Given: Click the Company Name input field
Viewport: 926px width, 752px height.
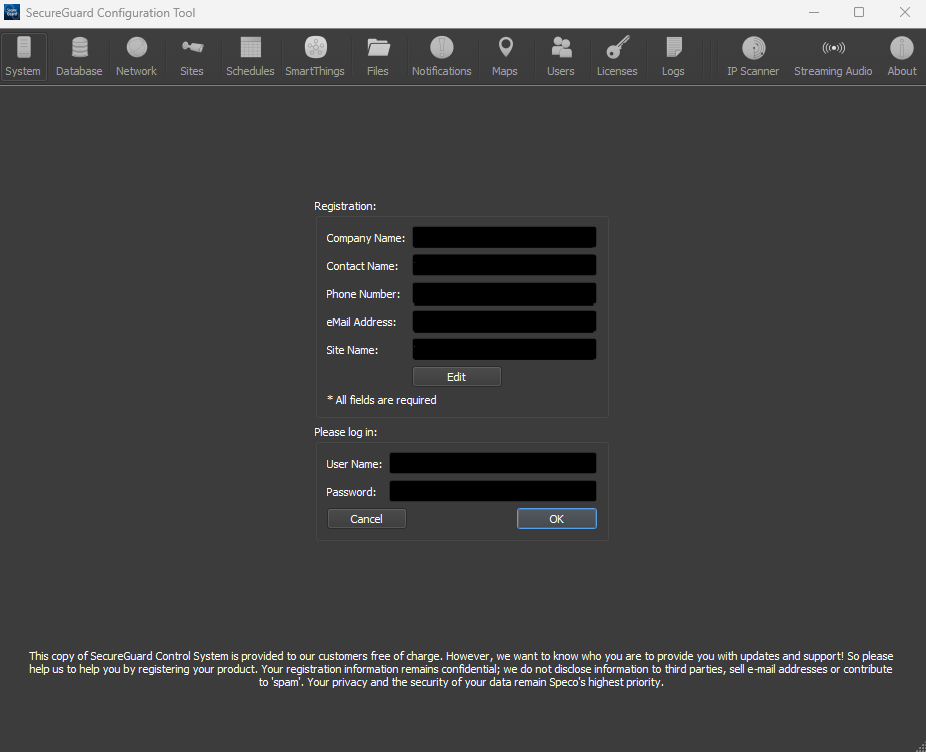Looking at the screenshot, I should pos(504,237).
